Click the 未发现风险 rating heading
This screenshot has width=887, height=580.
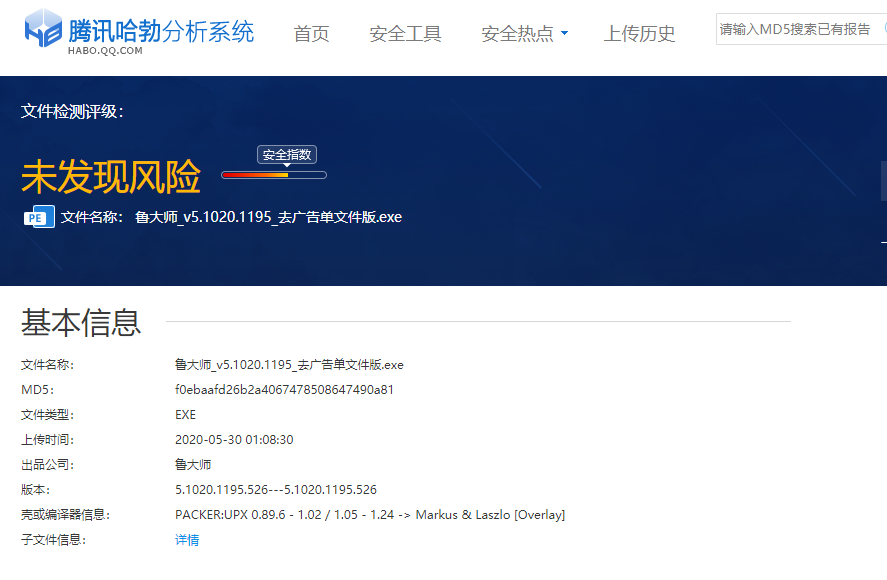pyautogui.click(x=111, y=177)
